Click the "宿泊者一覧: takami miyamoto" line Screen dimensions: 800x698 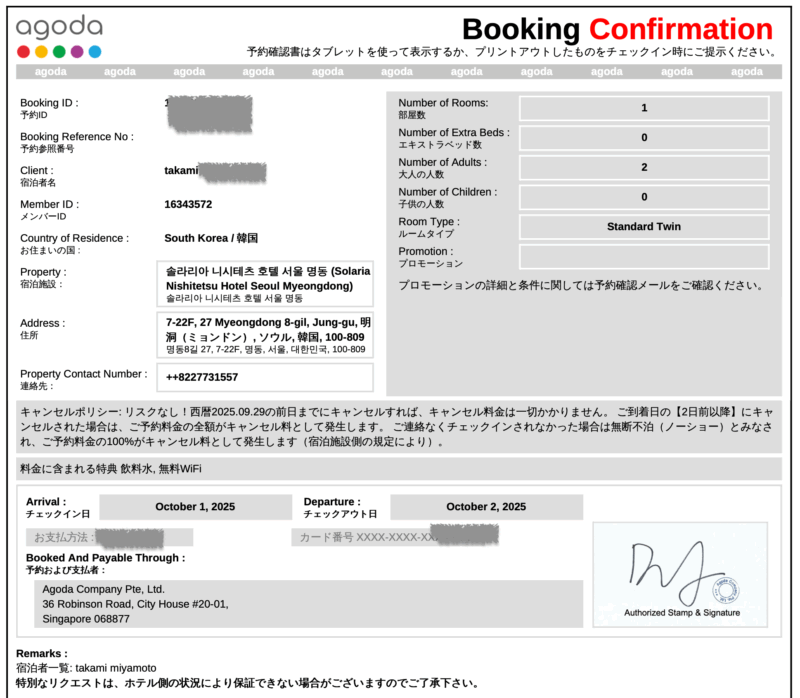[x=86, y=668]
